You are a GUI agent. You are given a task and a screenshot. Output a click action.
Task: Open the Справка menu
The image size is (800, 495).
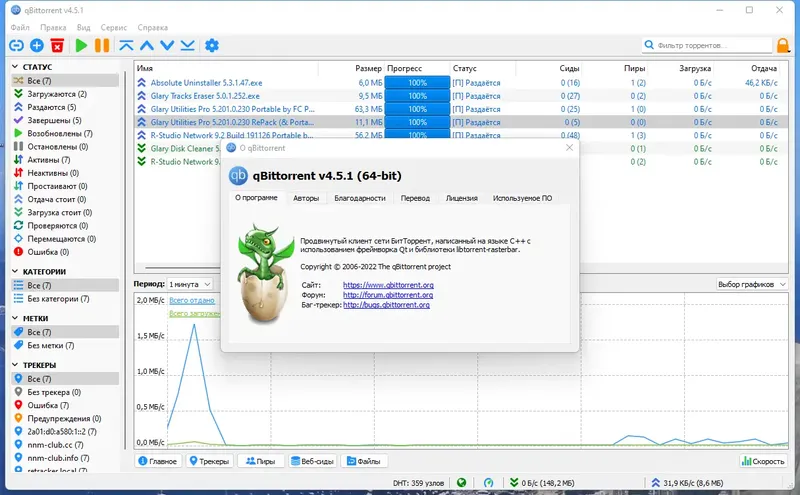click(153, 28)
